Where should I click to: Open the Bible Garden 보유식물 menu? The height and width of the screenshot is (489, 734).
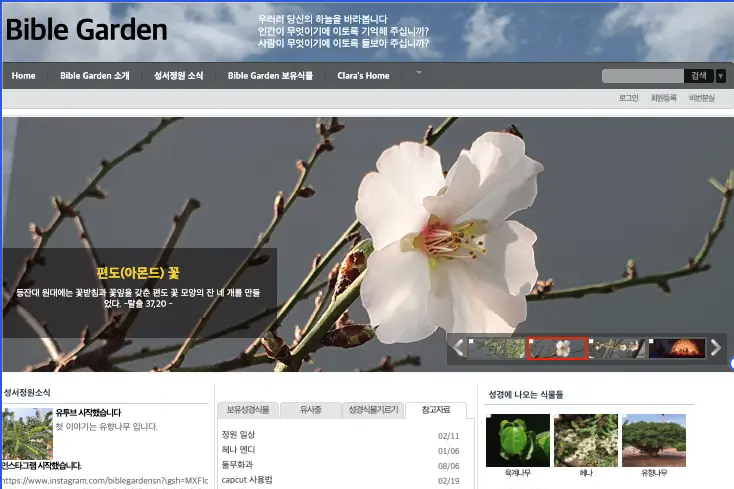click(270, 76)
